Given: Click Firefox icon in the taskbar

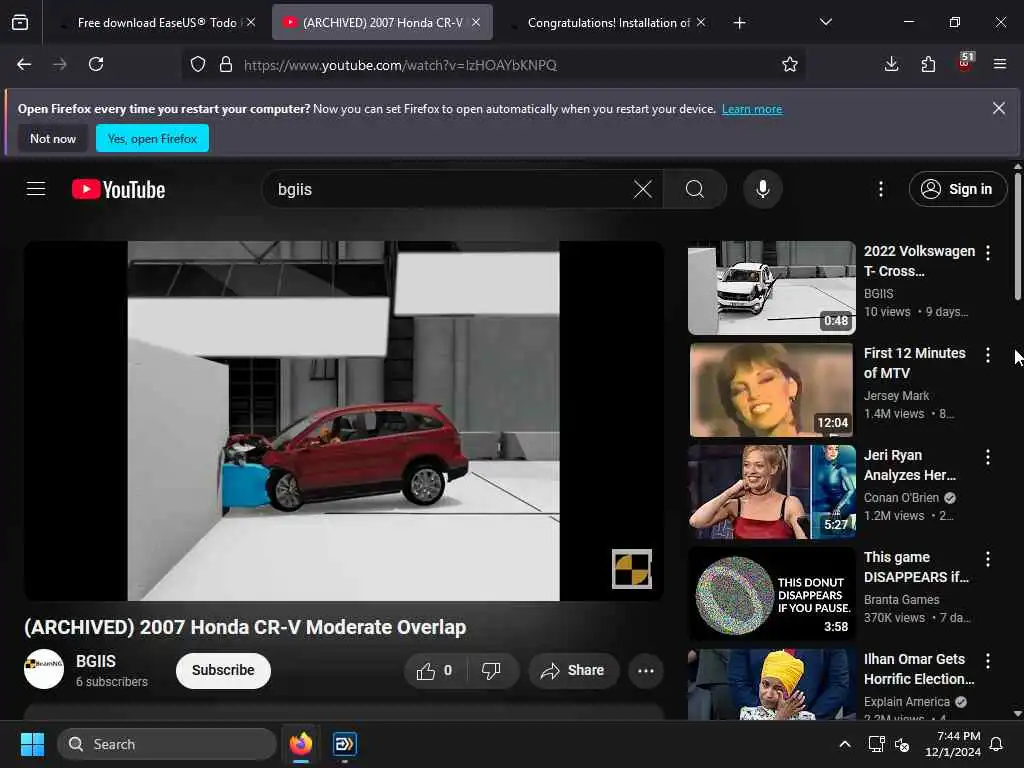Looking at the screenshot, I should pos(300,744).
